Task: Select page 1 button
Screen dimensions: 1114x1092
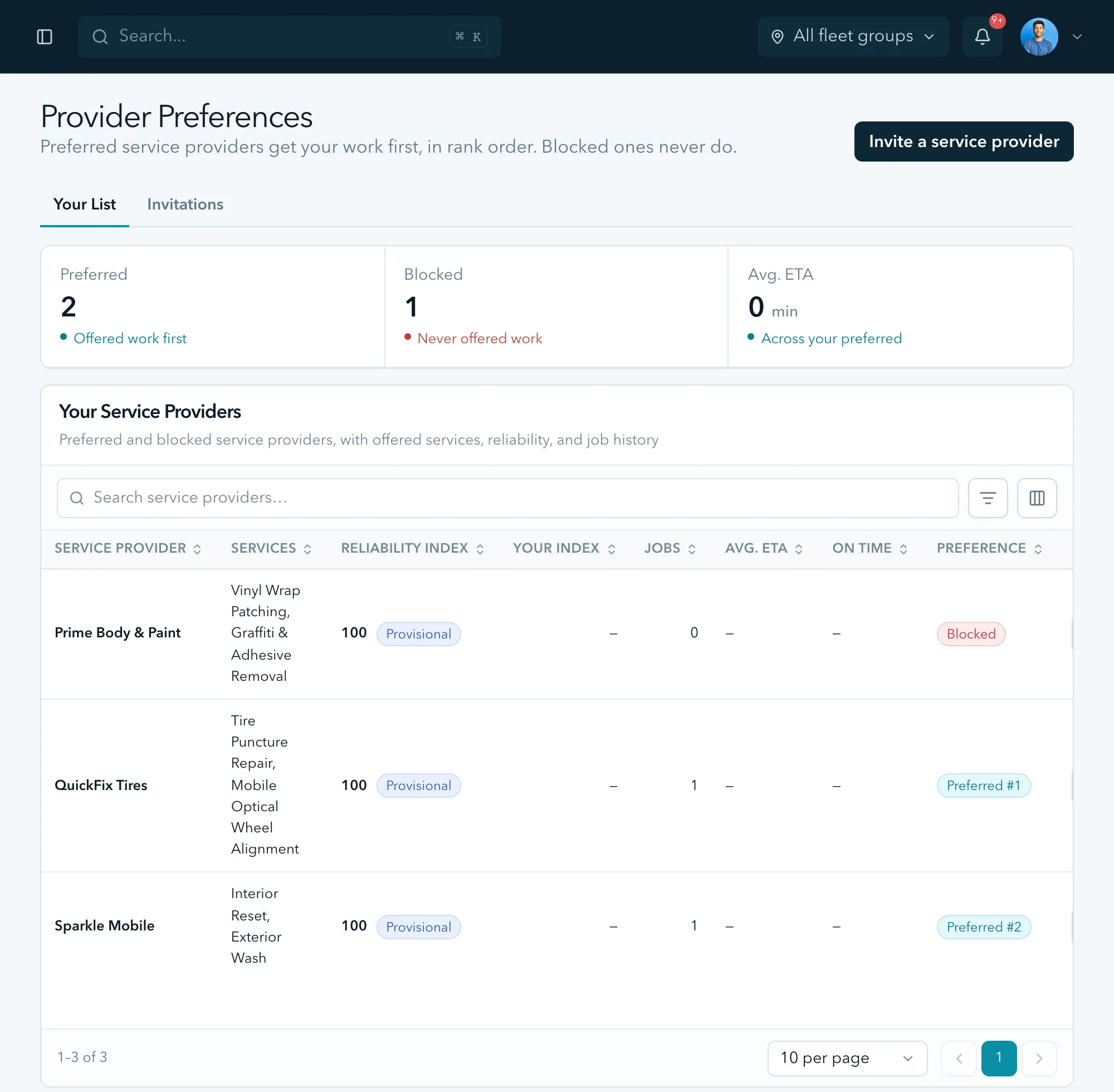Action: [x=999, y=1057]
